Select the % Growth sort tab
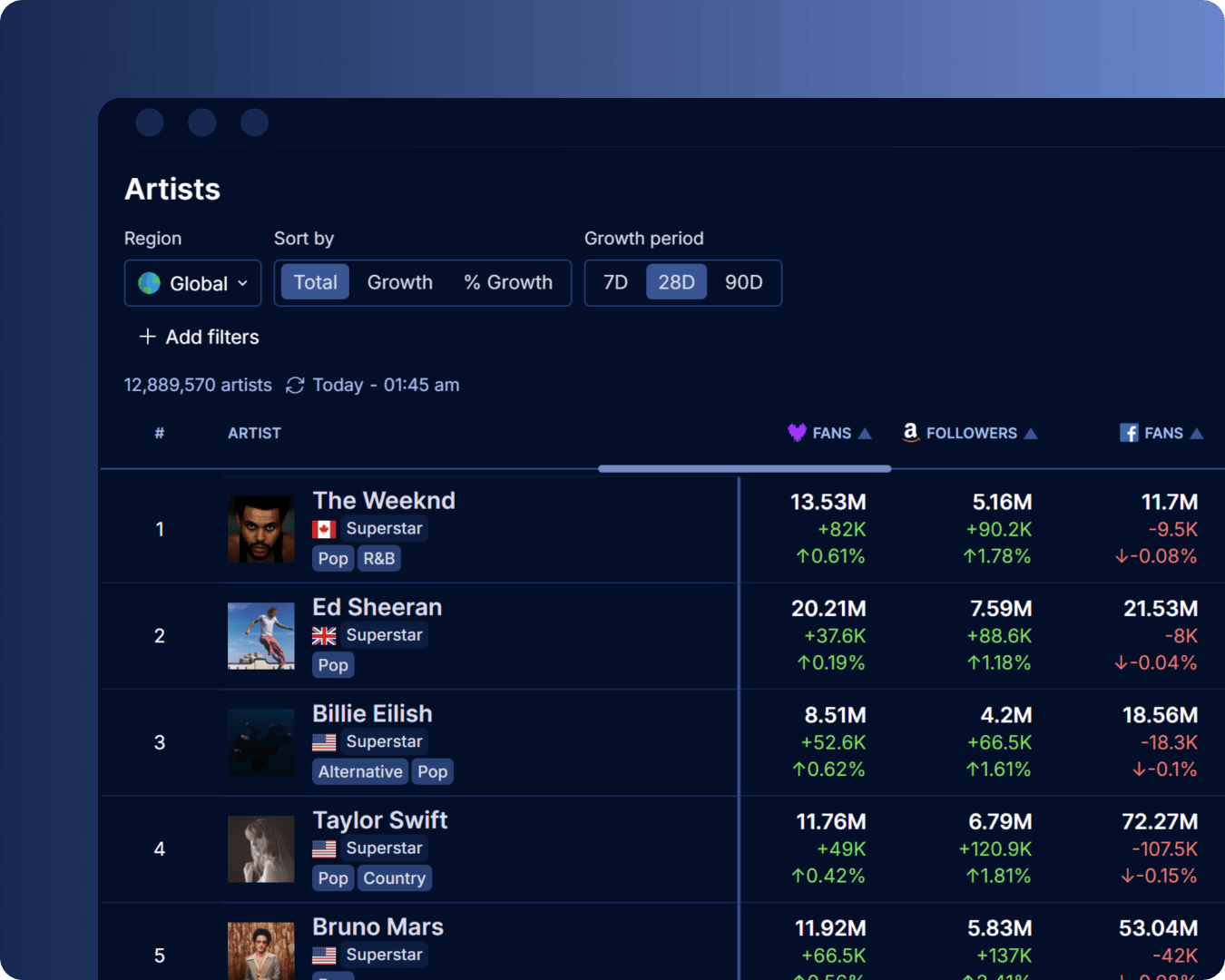 tap(509, 282)
